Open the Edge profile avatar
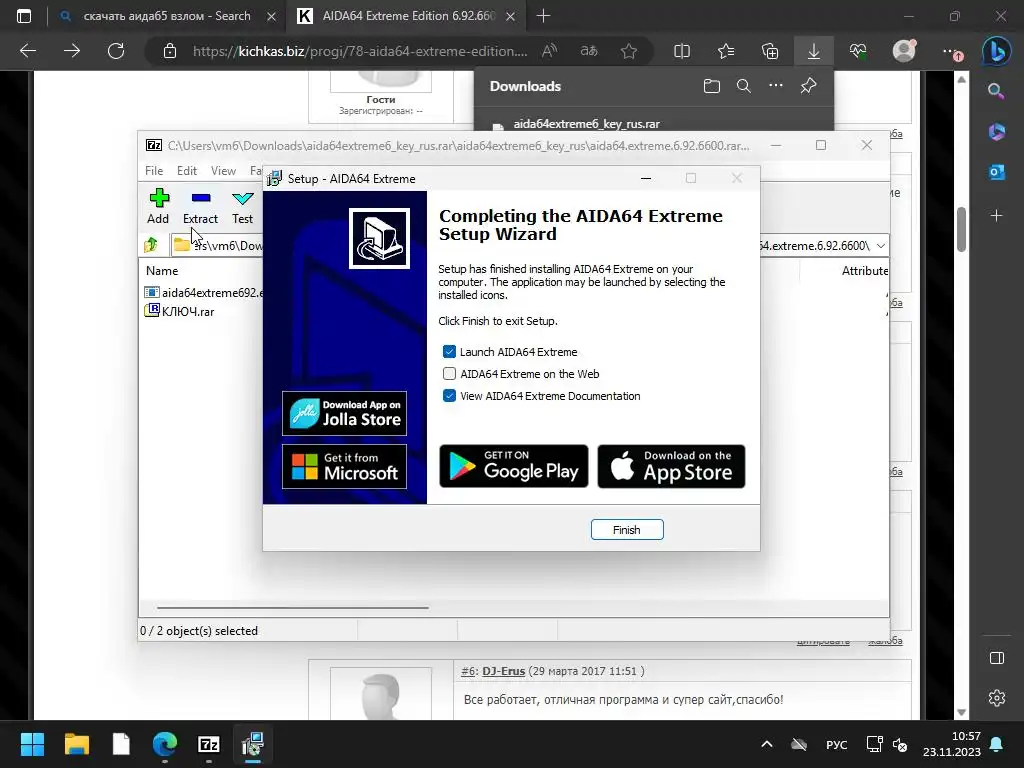 point(904,51)
